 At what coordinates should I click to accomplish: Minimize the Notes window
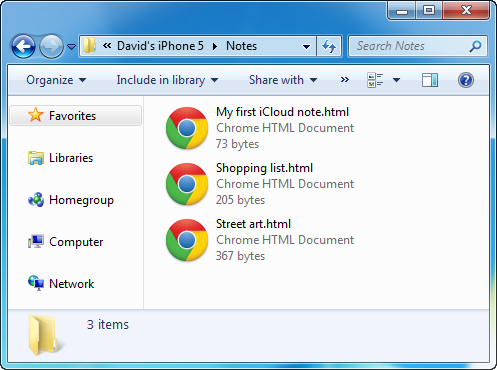402,11
